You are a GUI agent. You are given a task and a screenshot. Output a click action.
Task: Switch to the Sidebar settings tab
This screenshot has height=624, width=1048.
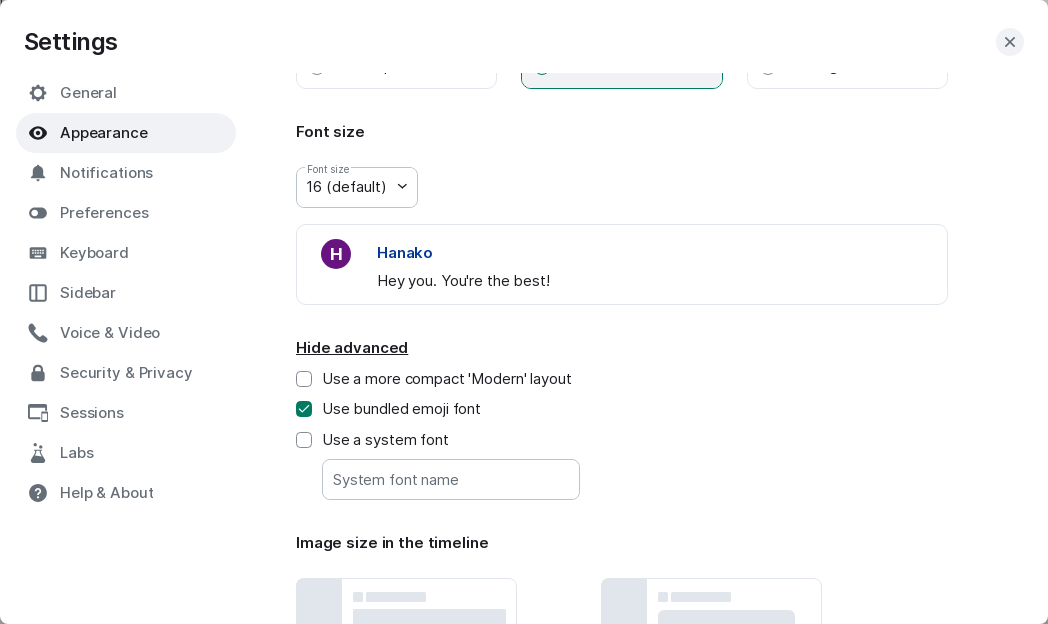[88, 293]
